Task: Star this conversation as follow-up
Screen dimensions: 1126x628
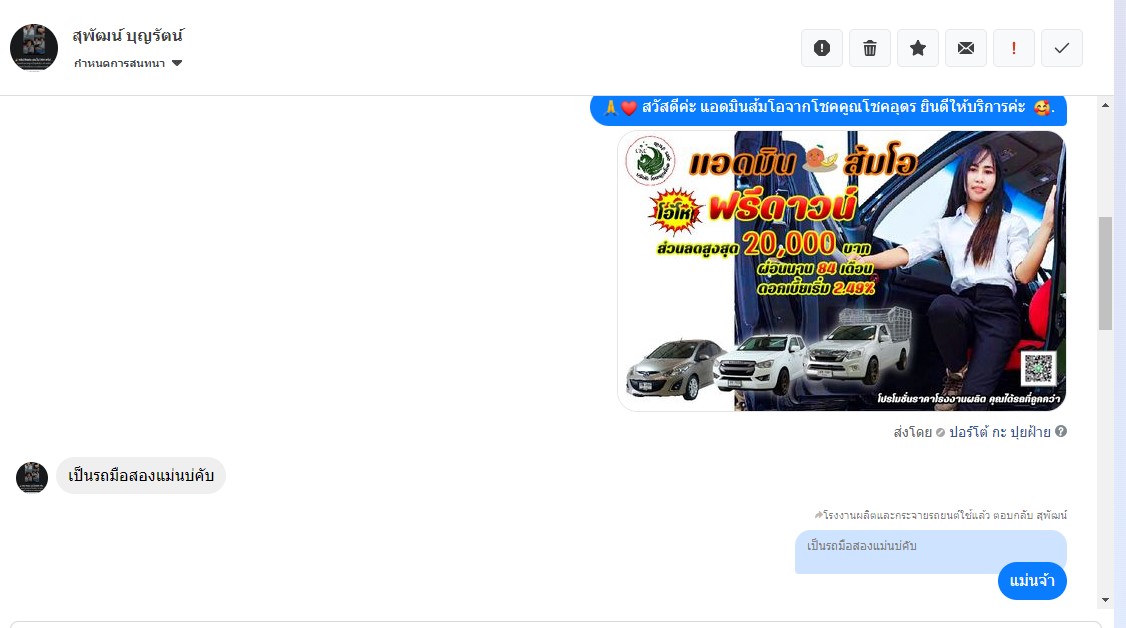Action: pyautogui.click(x=918, y=48)
